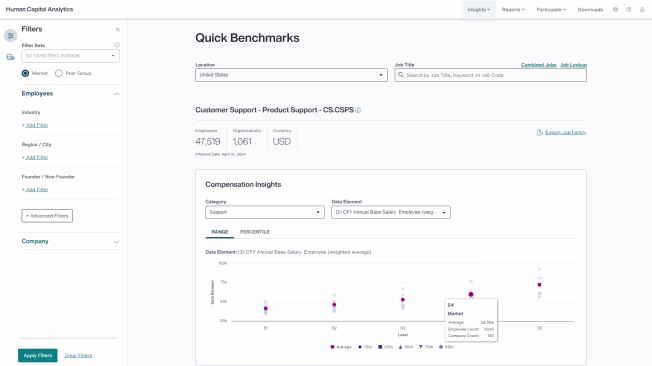Close the Filters panel
This screenshot has height=366, width=652.
click(118, 30)
